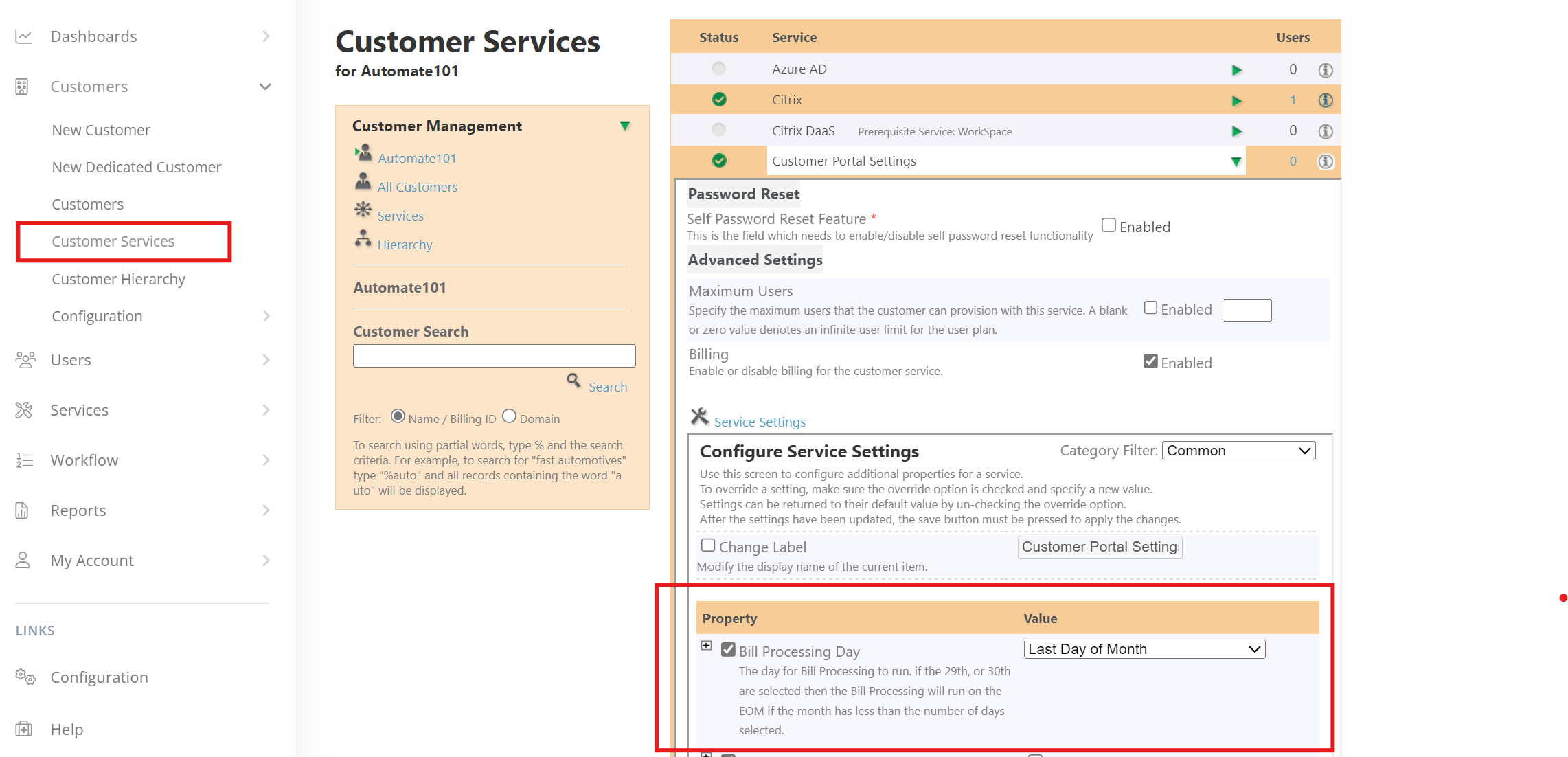
Task: Click the info icon for Citrix DaaS
Action: (x=1325, y=131)
